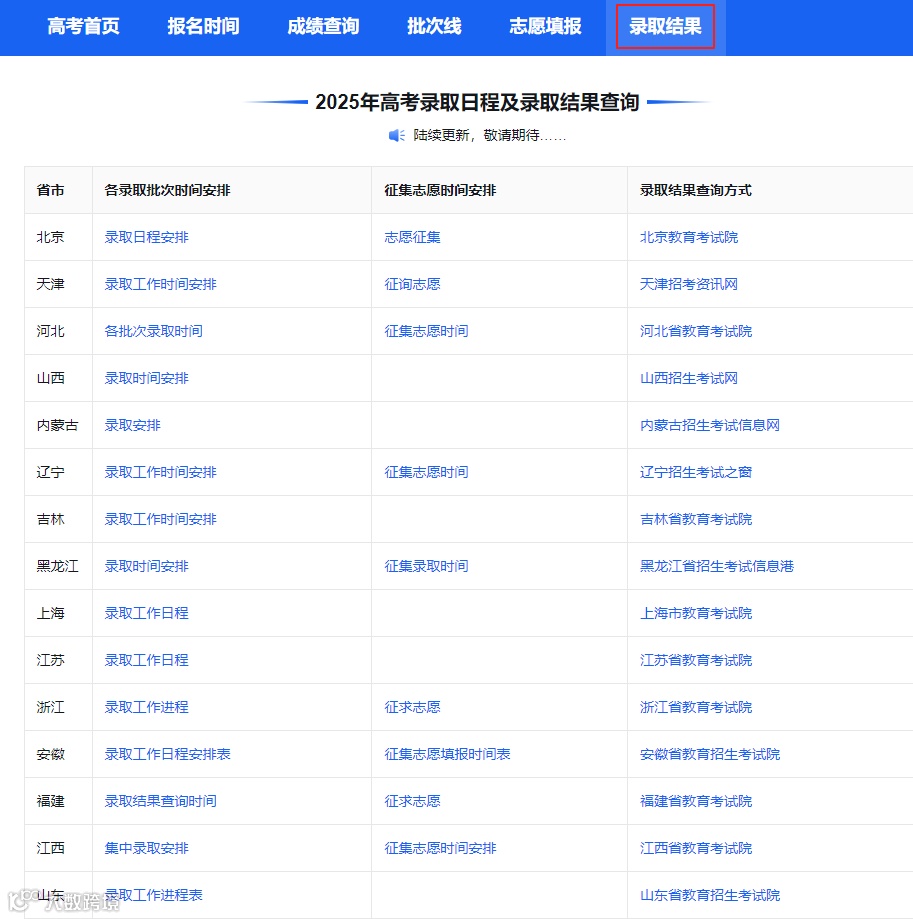Open Jiangsu's 录取工作日程 link
This screenshot has width=913, height=919.
tap(147, 660)
